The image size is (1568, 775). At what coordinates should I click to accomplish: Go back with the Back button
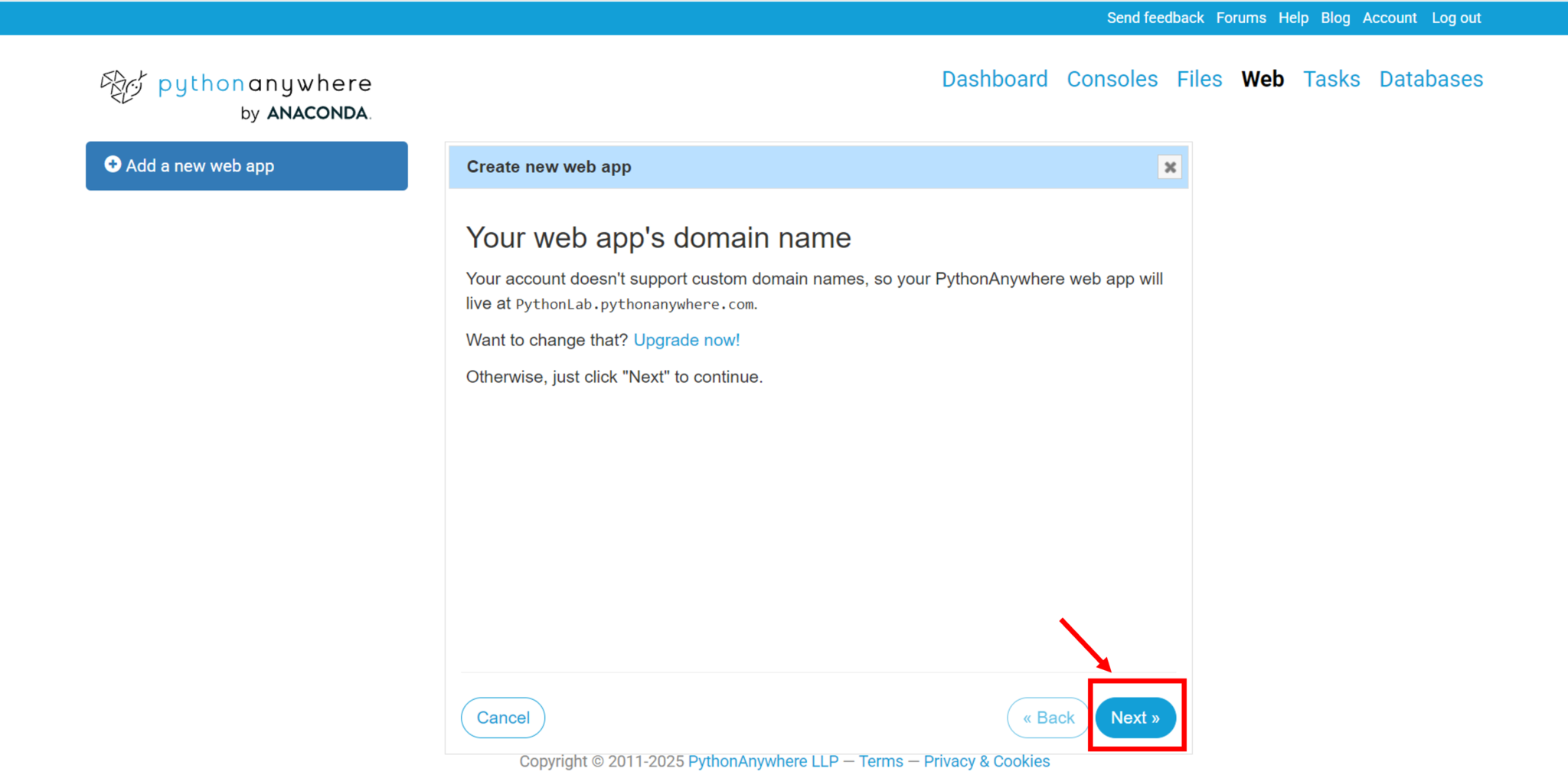(1047, 718)
